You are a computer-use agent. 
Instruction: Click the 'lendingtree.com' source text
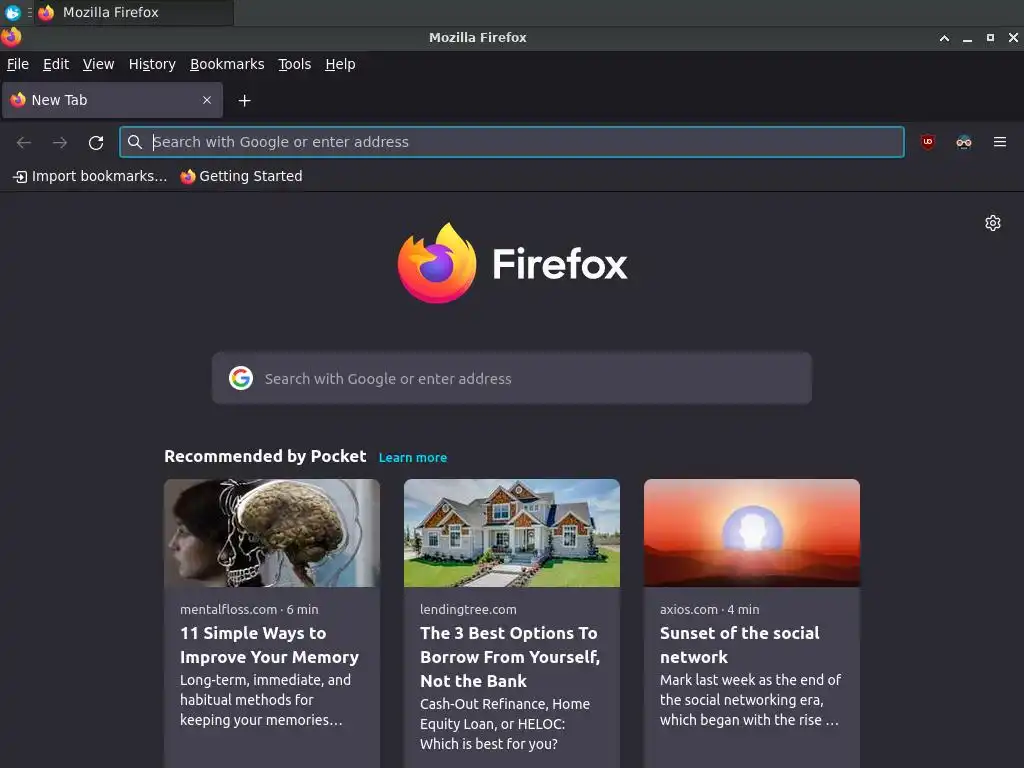(468, 609)
